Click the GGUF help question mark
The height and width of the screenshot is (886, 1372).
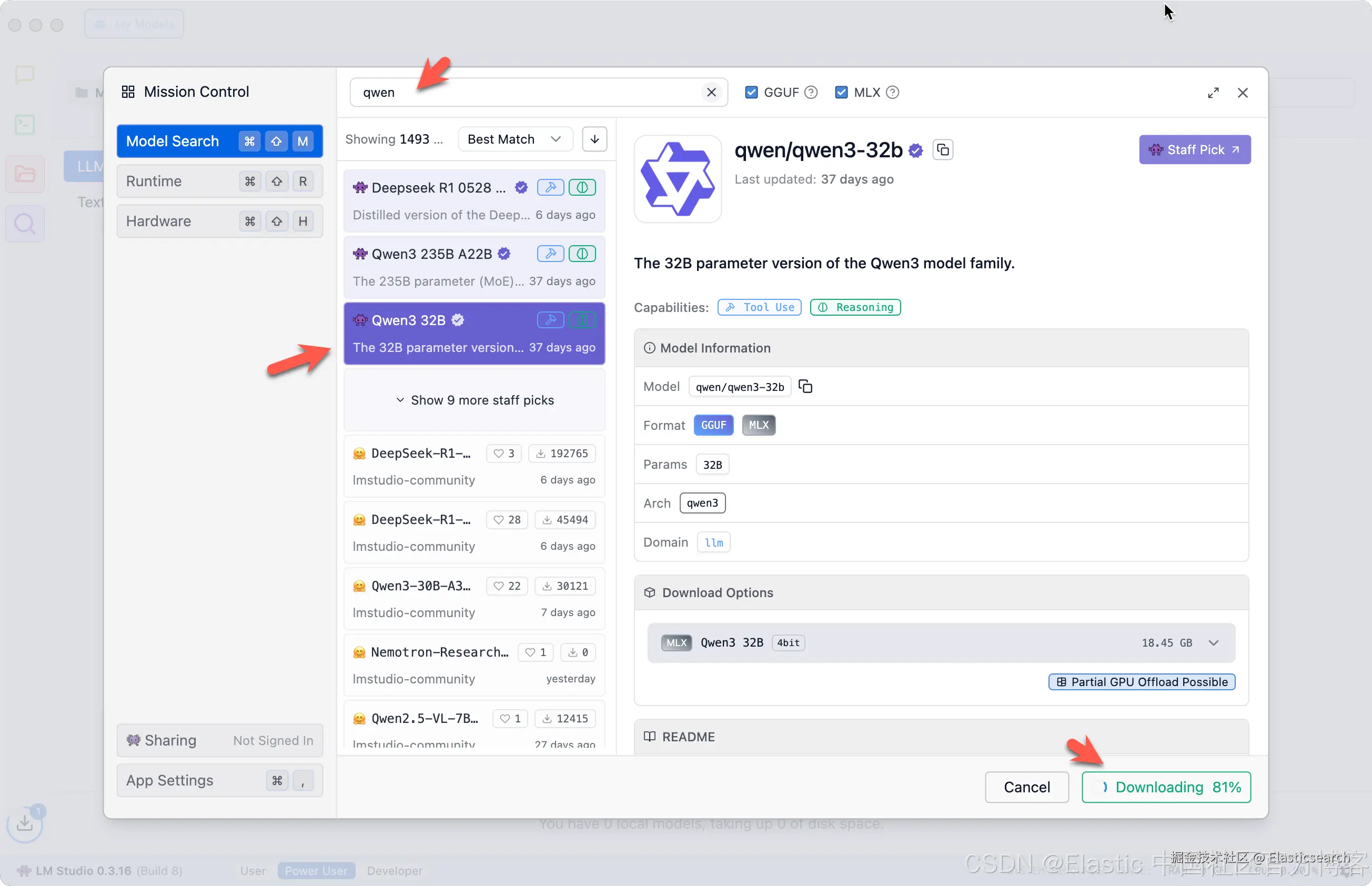[x=811, y=92]
